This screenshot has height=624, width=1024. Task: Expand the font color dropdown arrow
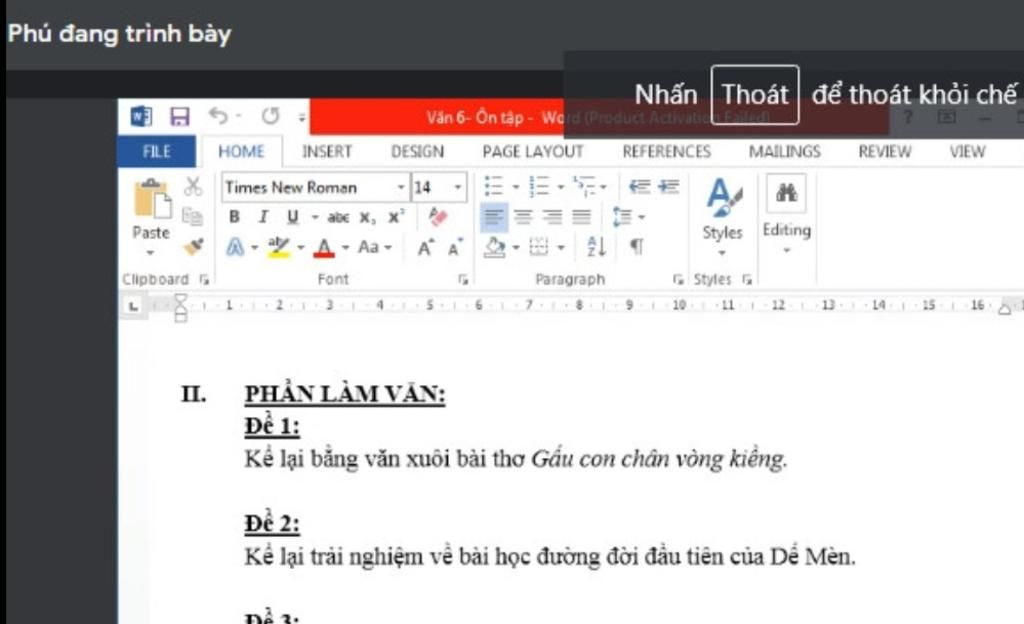(345, 248)
